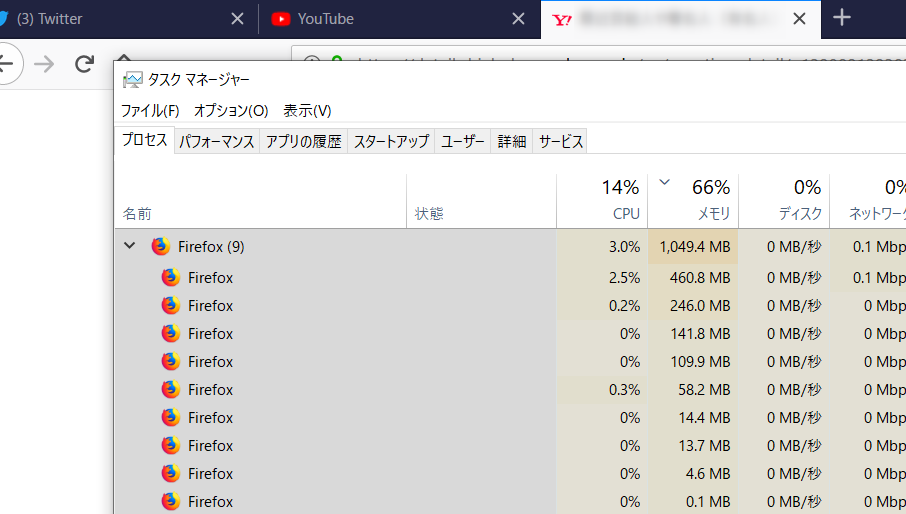Switch to the サービス tab

point(560,141)
